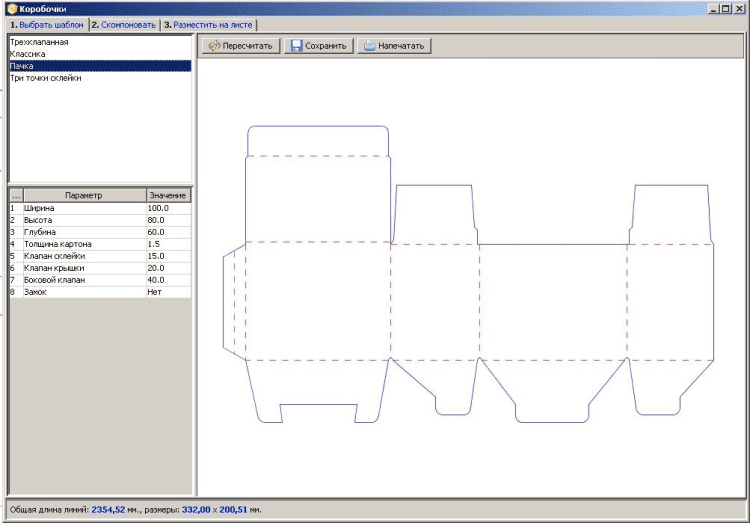Select the Боковой клапан parameter cell

coord(84,280)
